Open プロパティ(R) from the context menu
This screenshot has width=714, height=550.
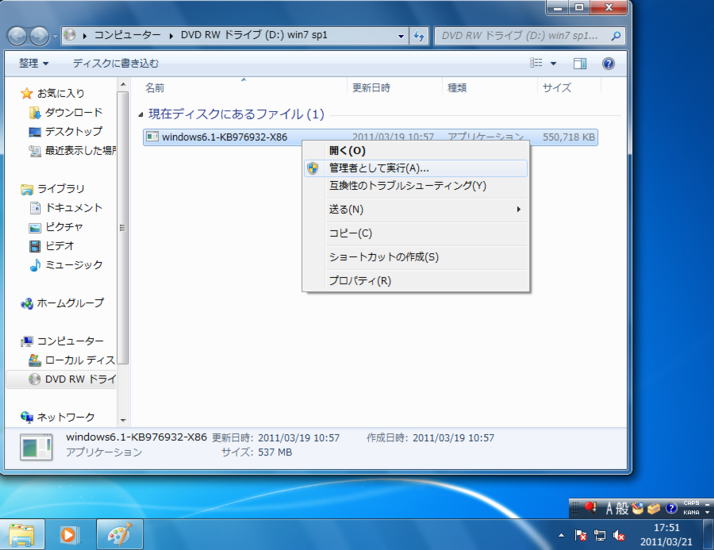416,280
